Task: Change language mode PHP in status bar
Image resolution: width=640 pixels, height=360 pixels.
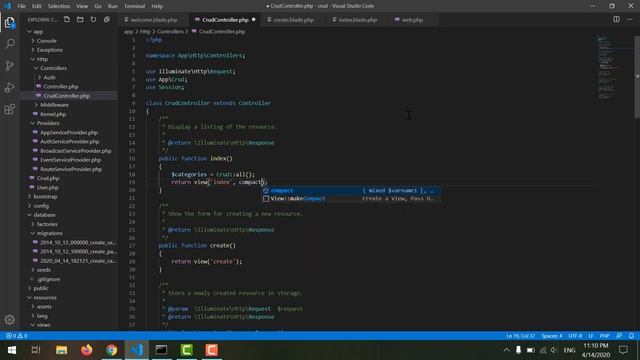Action: (x=604, y=336)
